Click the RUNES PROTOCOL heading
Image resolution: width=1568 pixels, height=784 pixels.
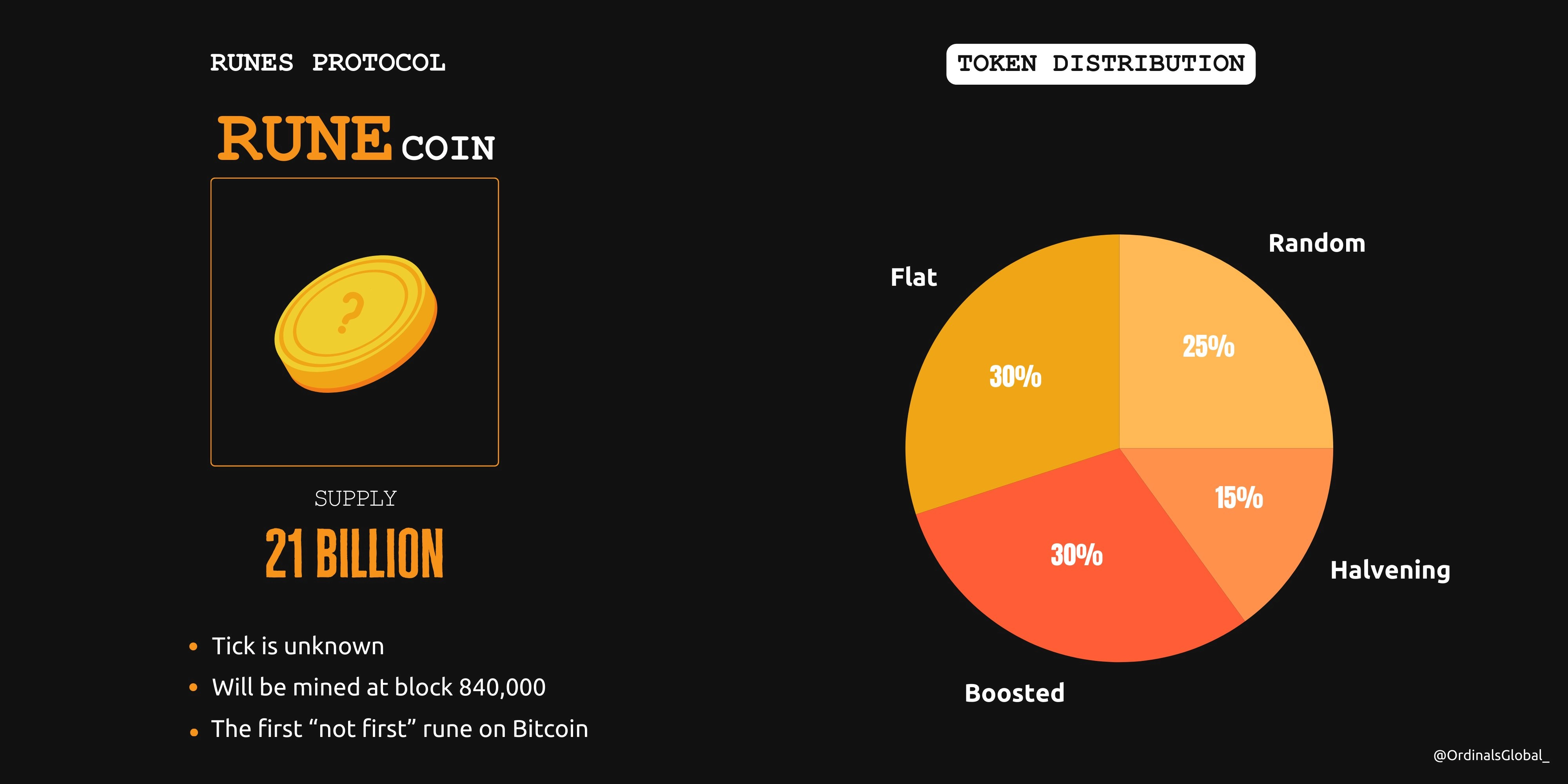tap(327, 63)
